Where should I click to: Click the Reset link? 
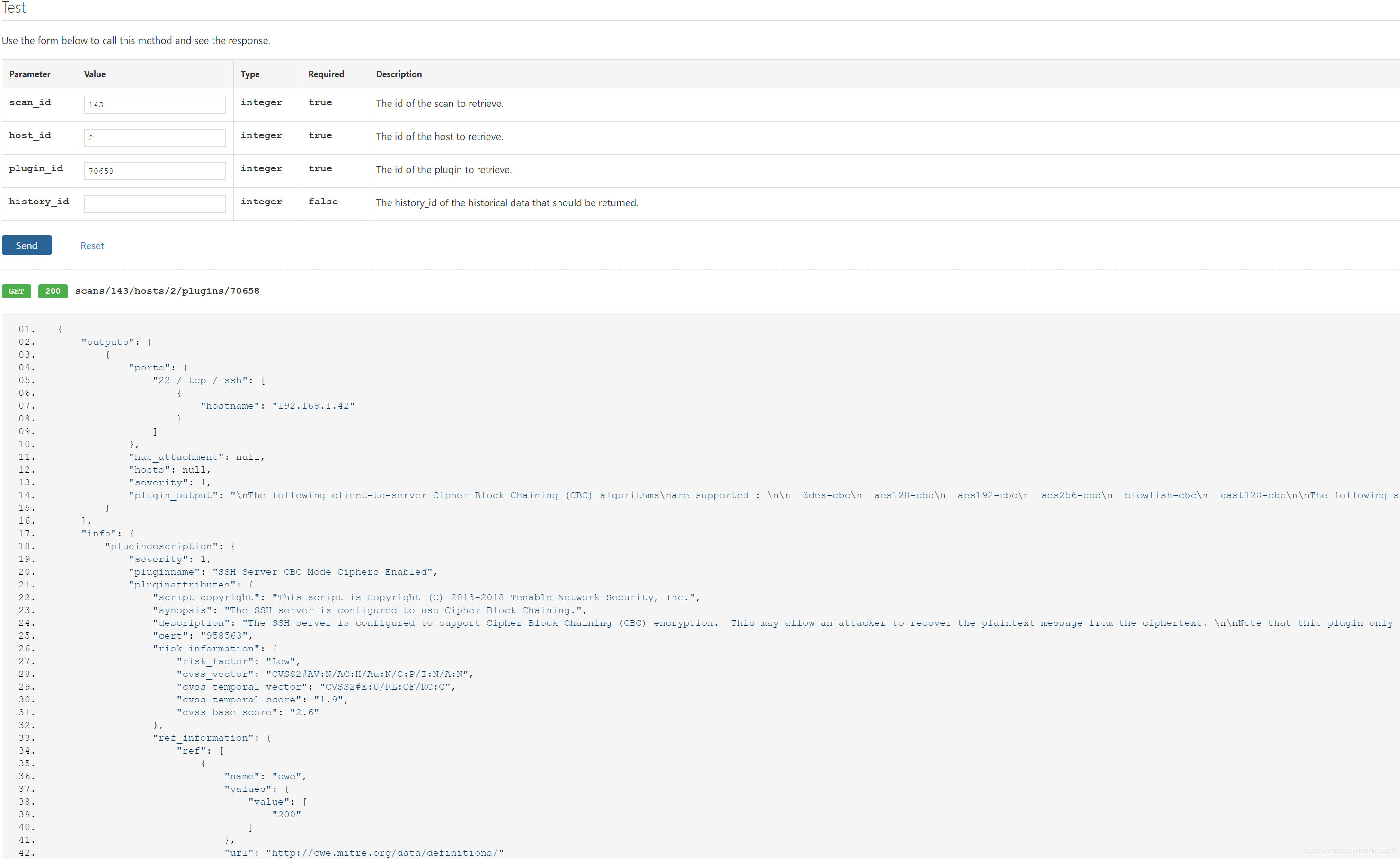(x=92, y=246)
